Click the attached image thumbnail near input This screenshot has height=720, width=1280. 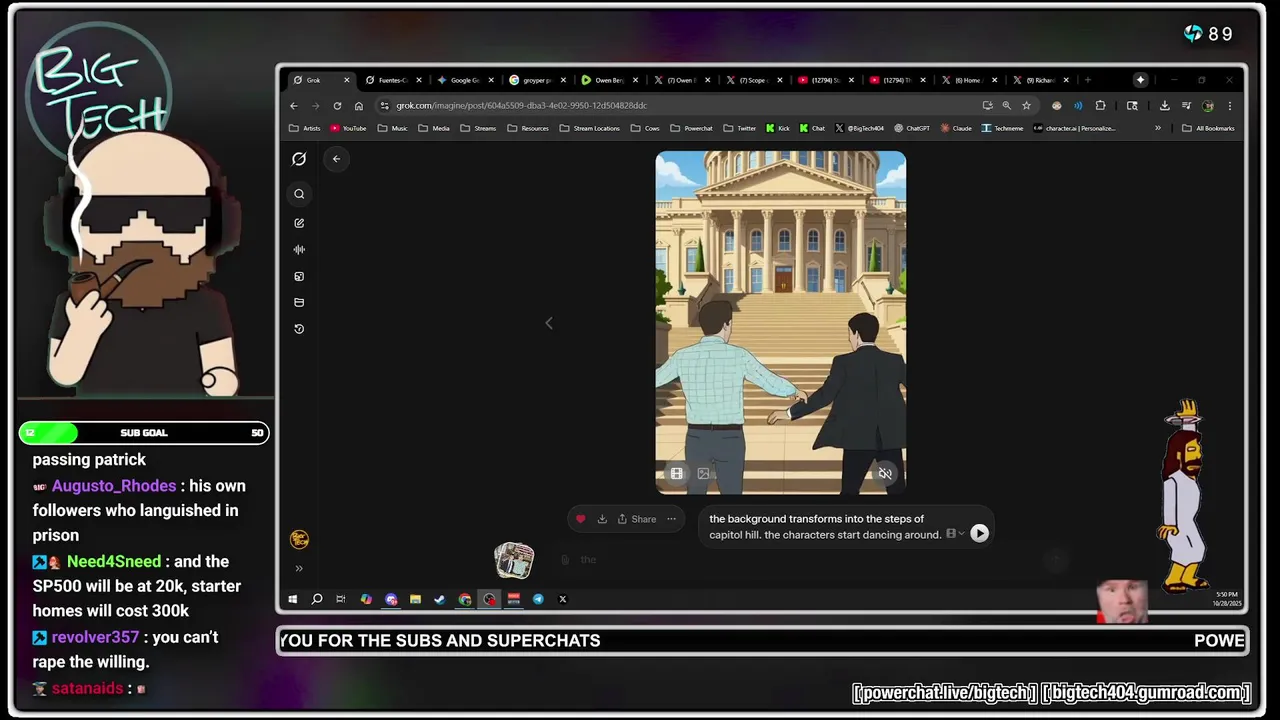click(x=514, y=561)
